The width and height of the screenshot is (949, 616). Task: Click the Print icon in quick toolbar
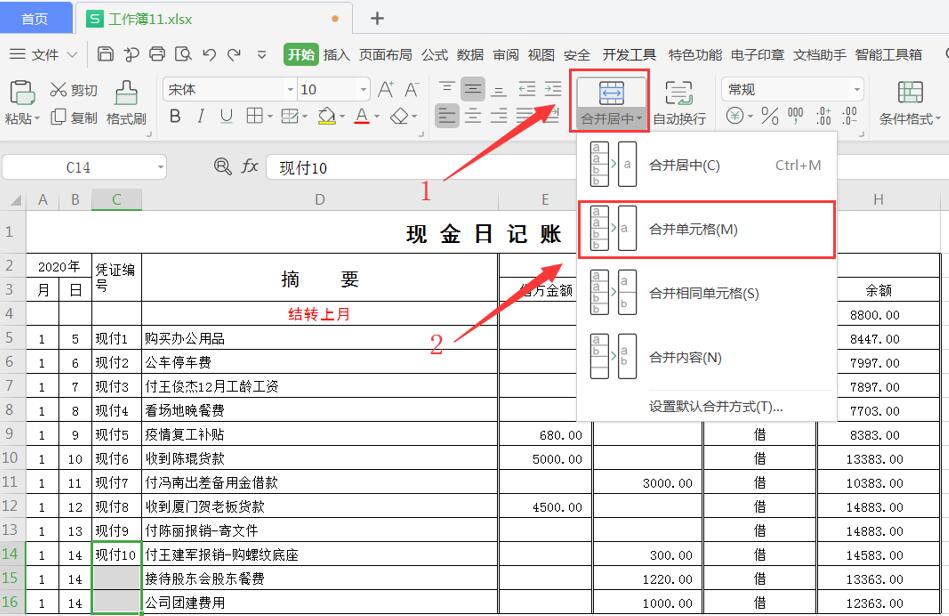[157, 54]
